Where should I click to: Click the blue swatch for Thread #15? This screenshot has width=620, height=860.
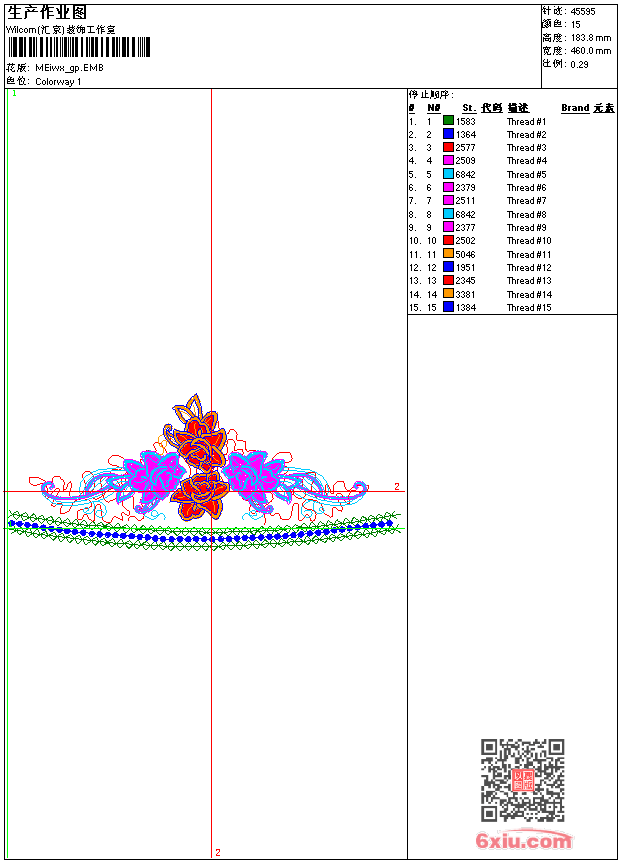[x=448, y=307]
